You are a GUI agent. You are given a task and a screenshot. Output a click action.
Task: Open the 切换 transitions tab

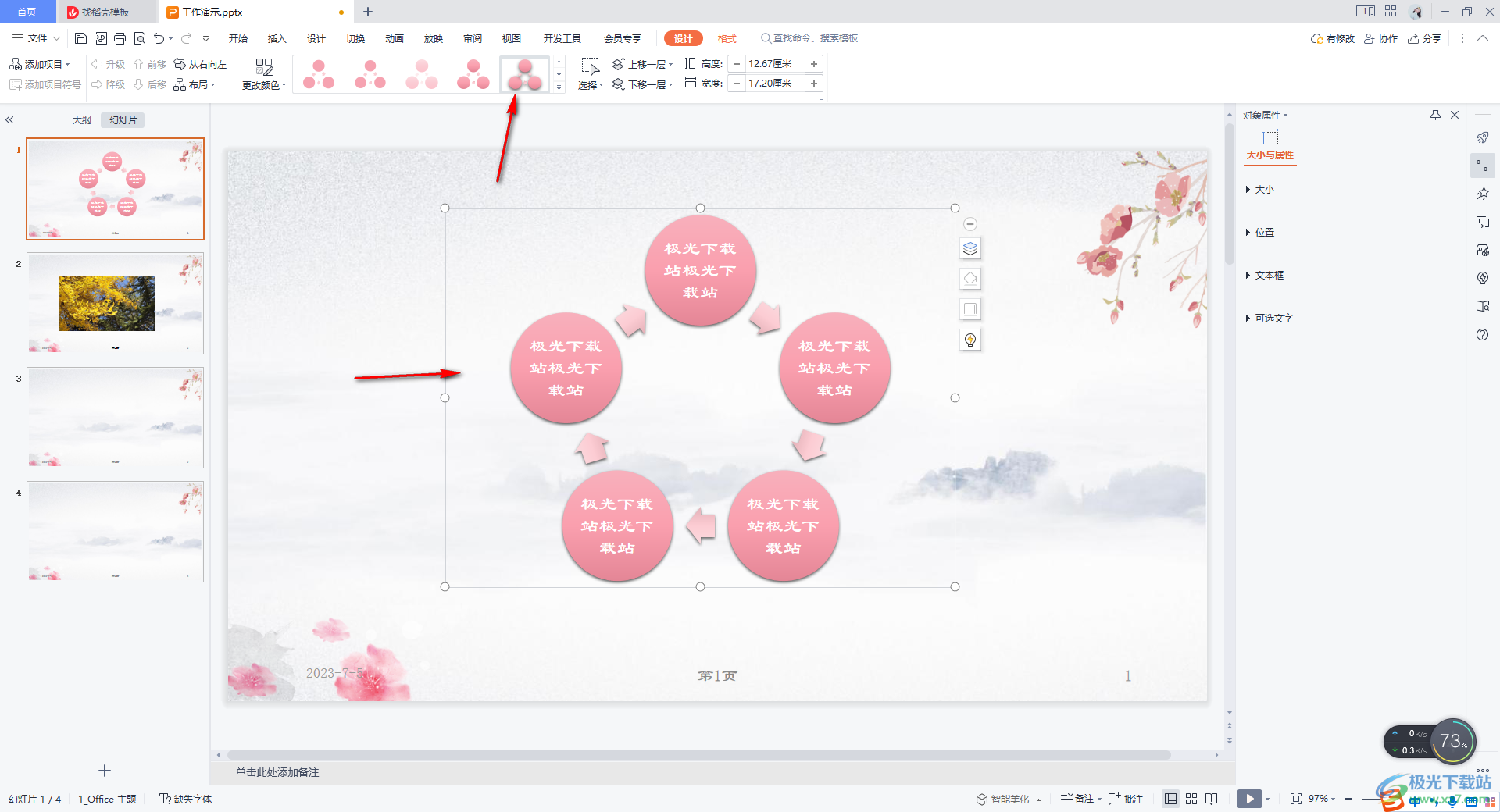(355, 38)
